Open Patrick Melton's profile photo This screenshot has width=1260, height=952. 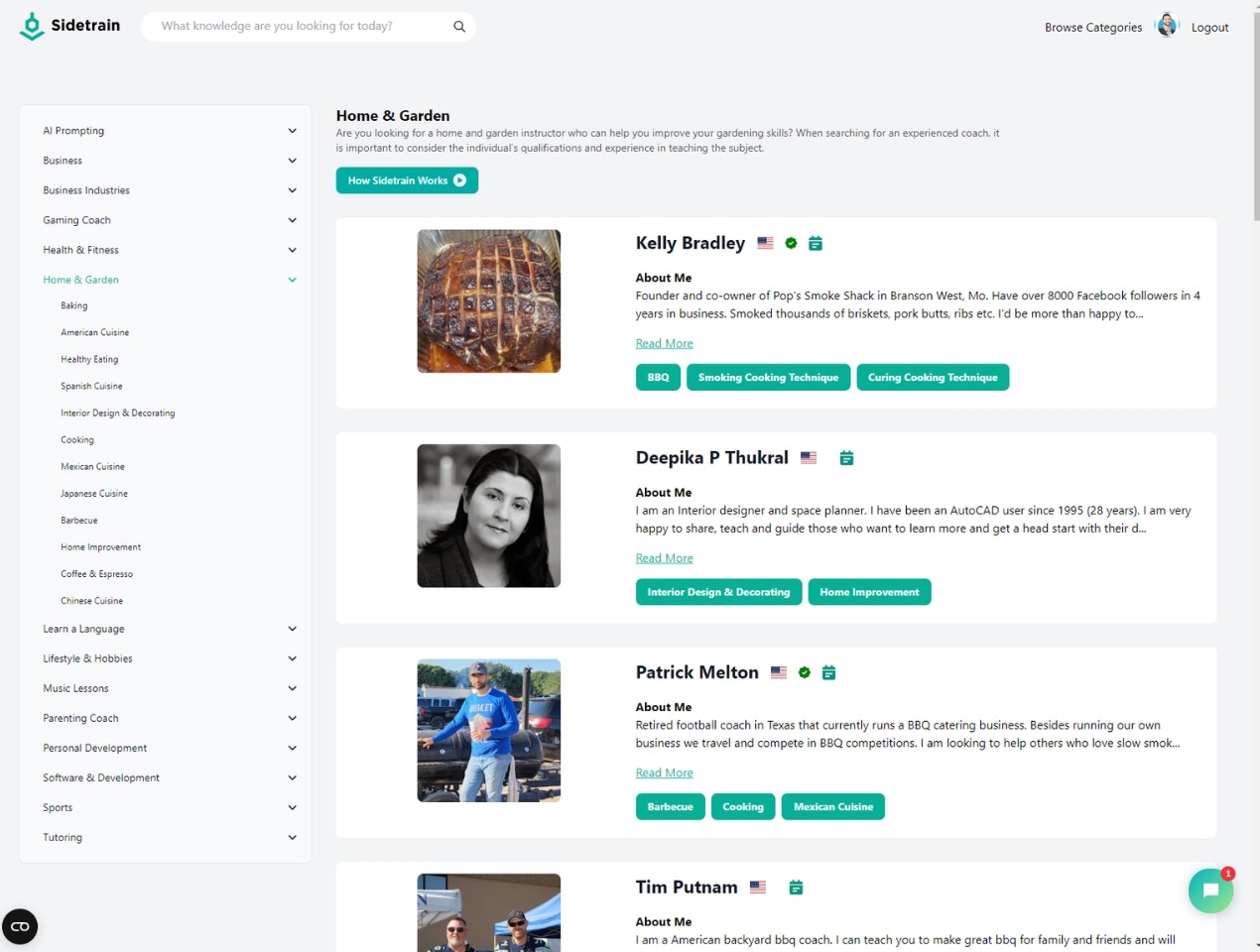click(x=489, y=731)
